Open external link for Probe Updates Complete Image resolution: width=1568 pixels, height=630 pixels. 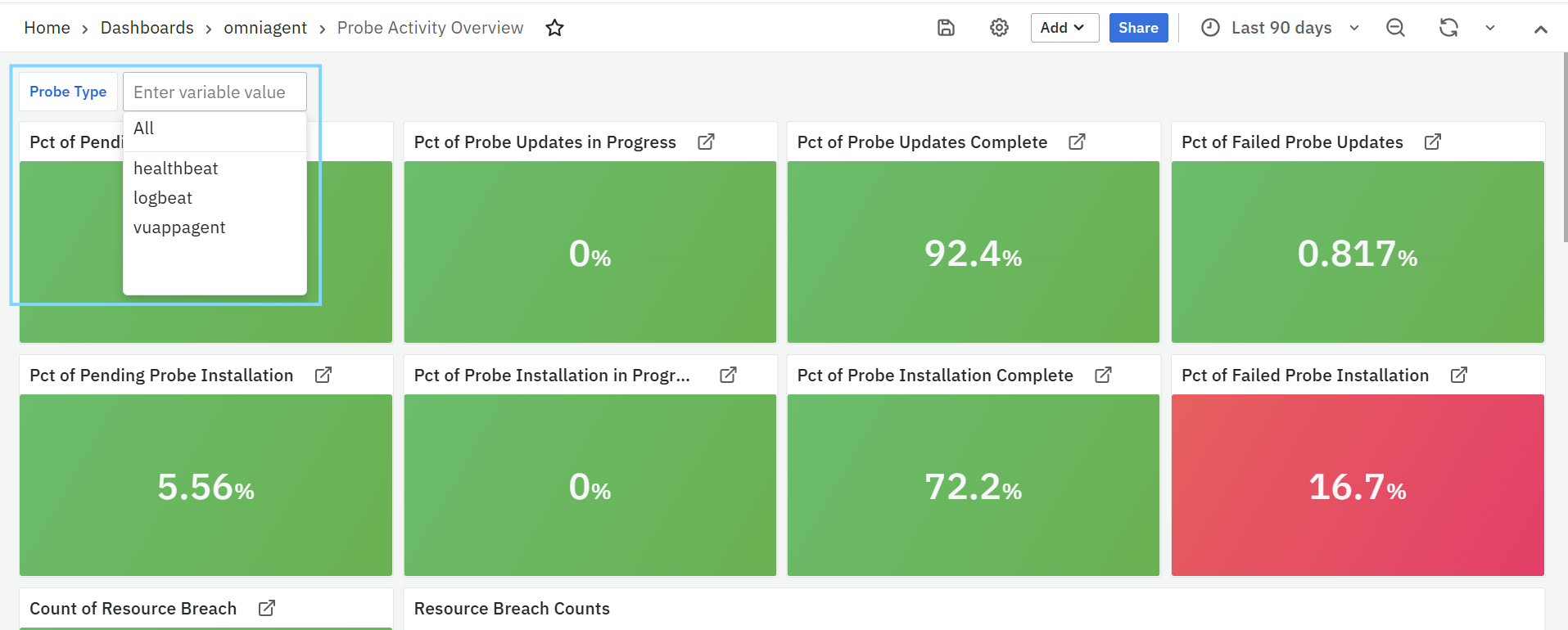[x=1077, y=142]
